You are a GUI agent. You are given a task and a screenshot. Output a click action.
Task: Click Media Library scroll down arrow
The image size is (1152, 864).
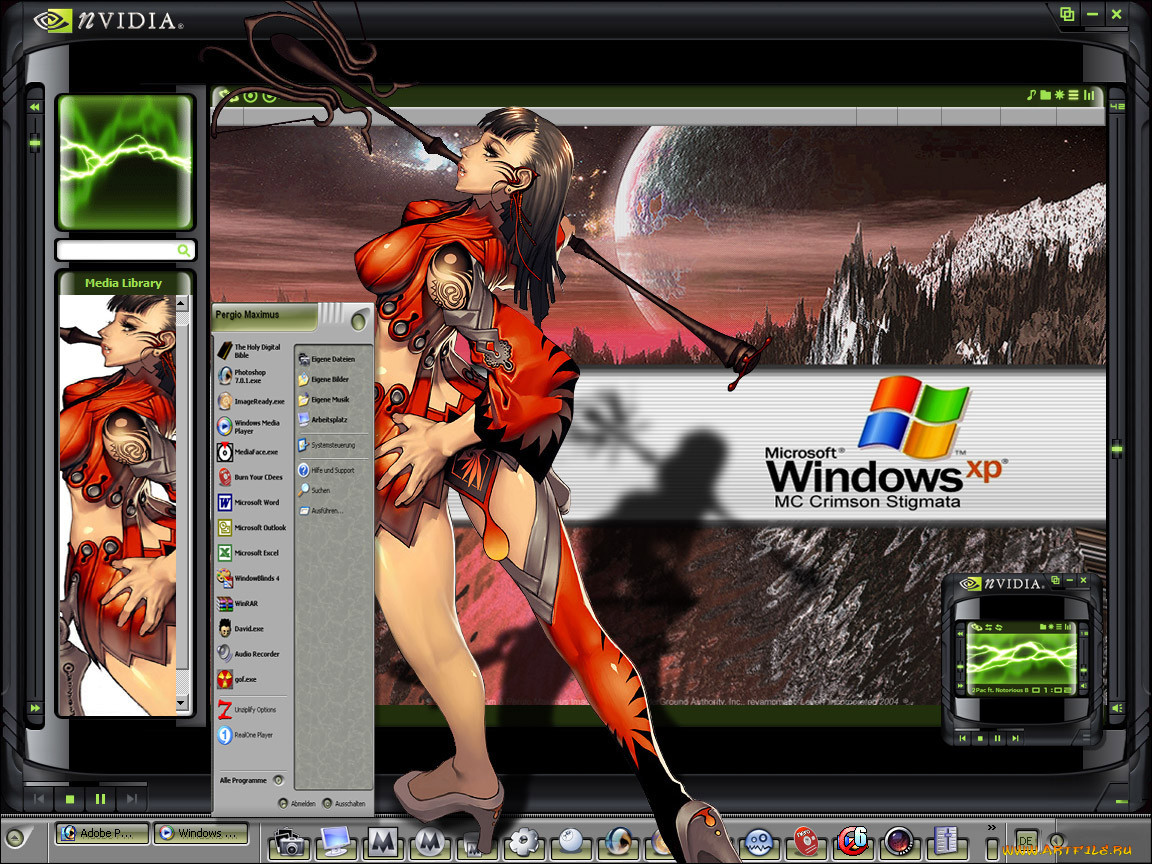click(181, 702)
